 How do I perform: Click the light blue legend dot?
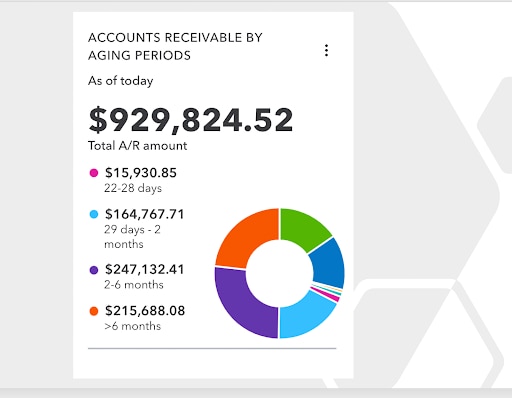pyautogui.click(x=94, y=214)
